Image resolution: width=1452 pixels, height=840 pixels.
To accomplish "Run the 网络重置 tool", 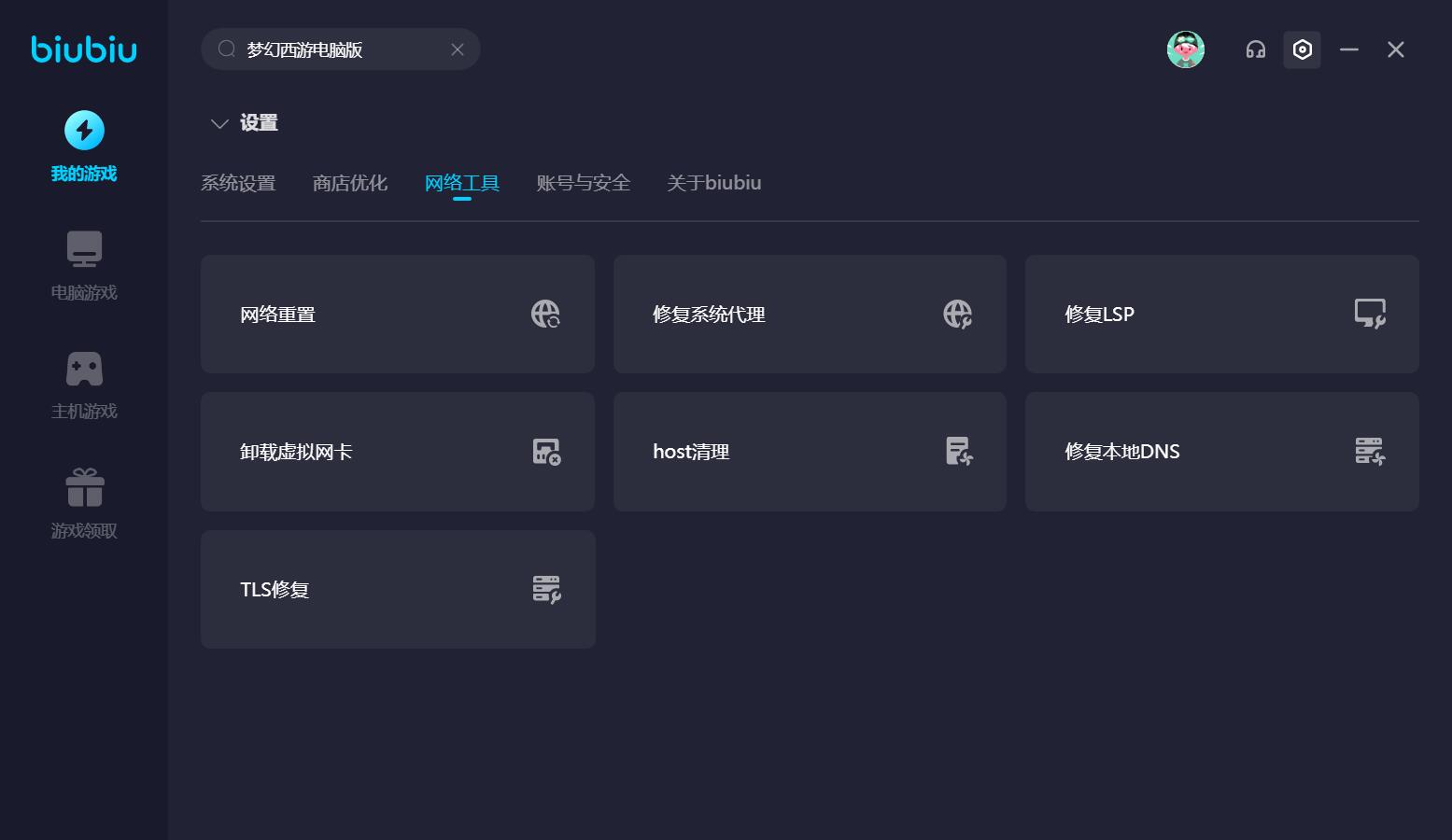I will click(397, 314).
